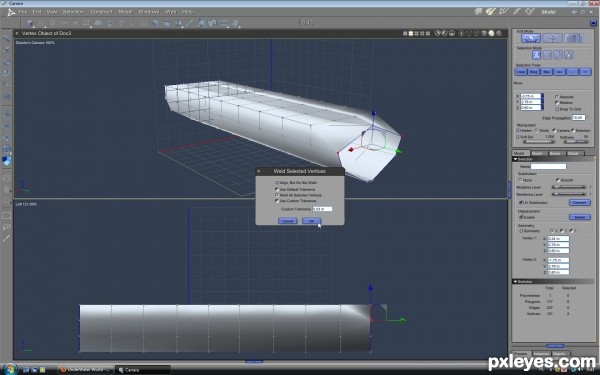Click the Convert button
This screenshot has height=375, width=600.
(x=580, y=202)
